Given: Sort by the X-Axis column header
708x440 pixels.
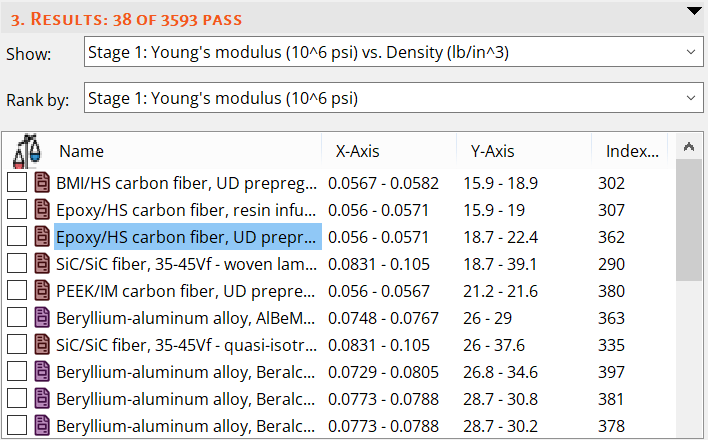Looking at the screenshot, I should point(357,151).
